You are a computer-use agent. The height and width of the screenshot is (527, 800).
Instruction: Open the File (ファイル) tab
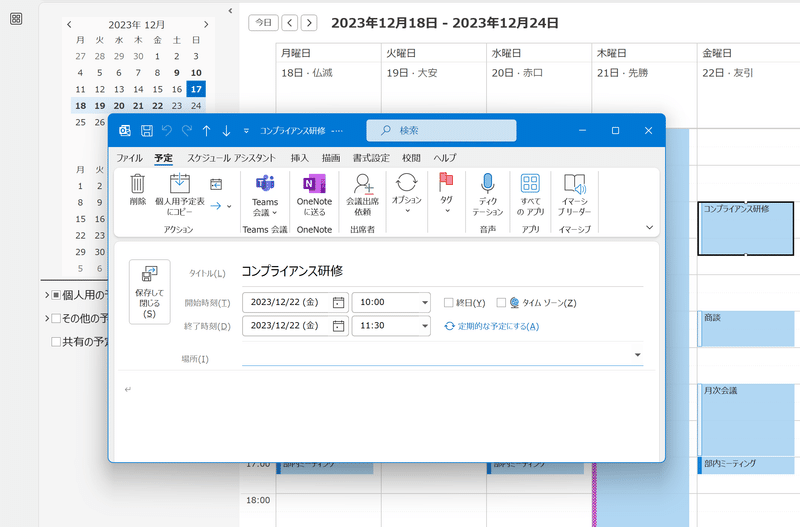(x=130, y=158)
